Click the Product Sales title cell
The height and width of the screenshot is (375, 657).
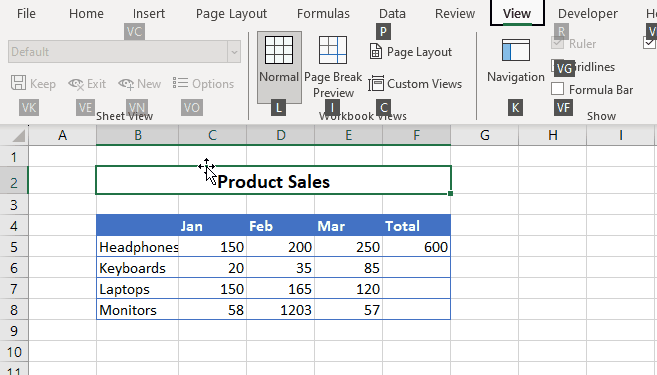(x=273, y=181)
